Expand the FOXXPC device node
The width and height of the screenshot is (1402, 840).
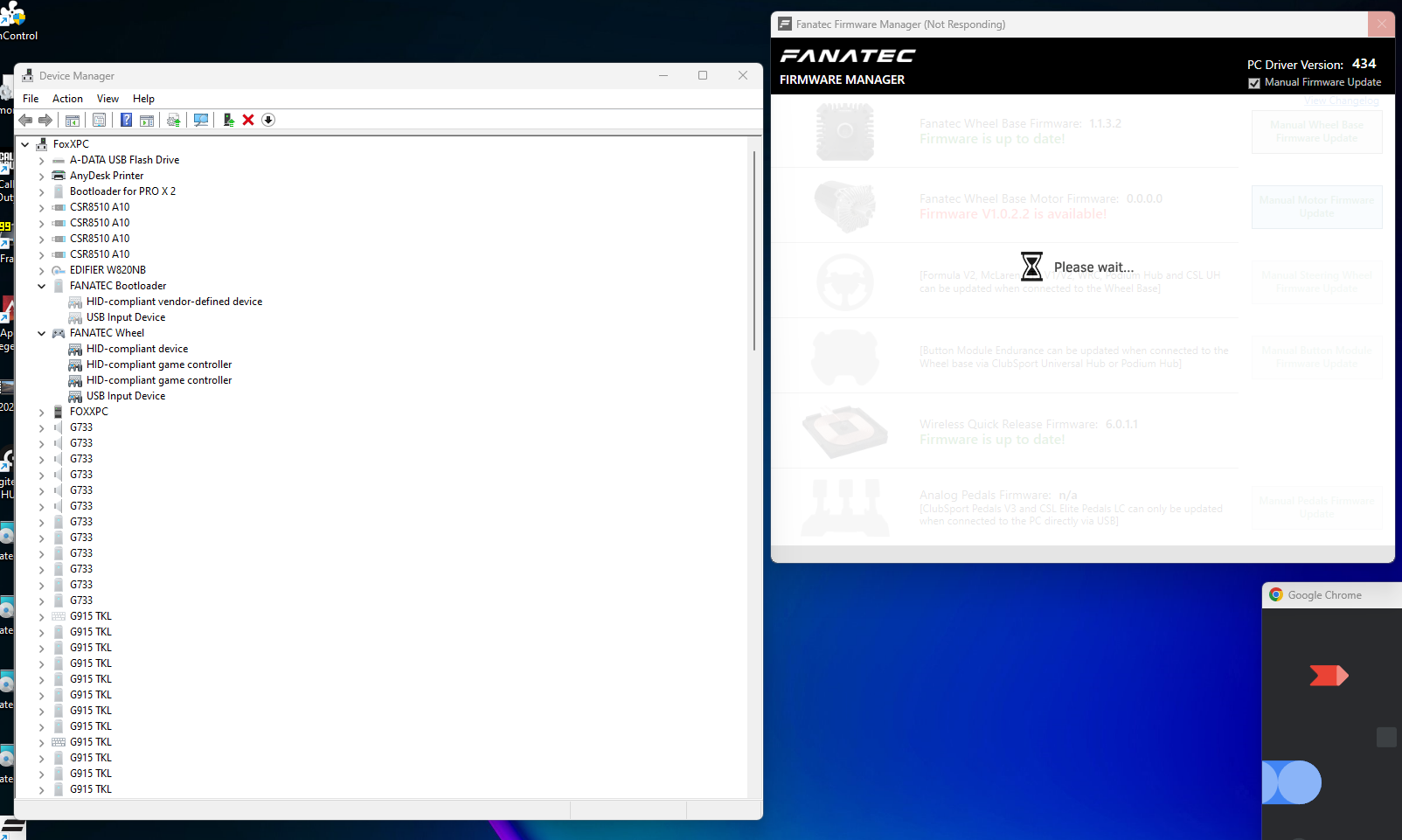[41, 413]
